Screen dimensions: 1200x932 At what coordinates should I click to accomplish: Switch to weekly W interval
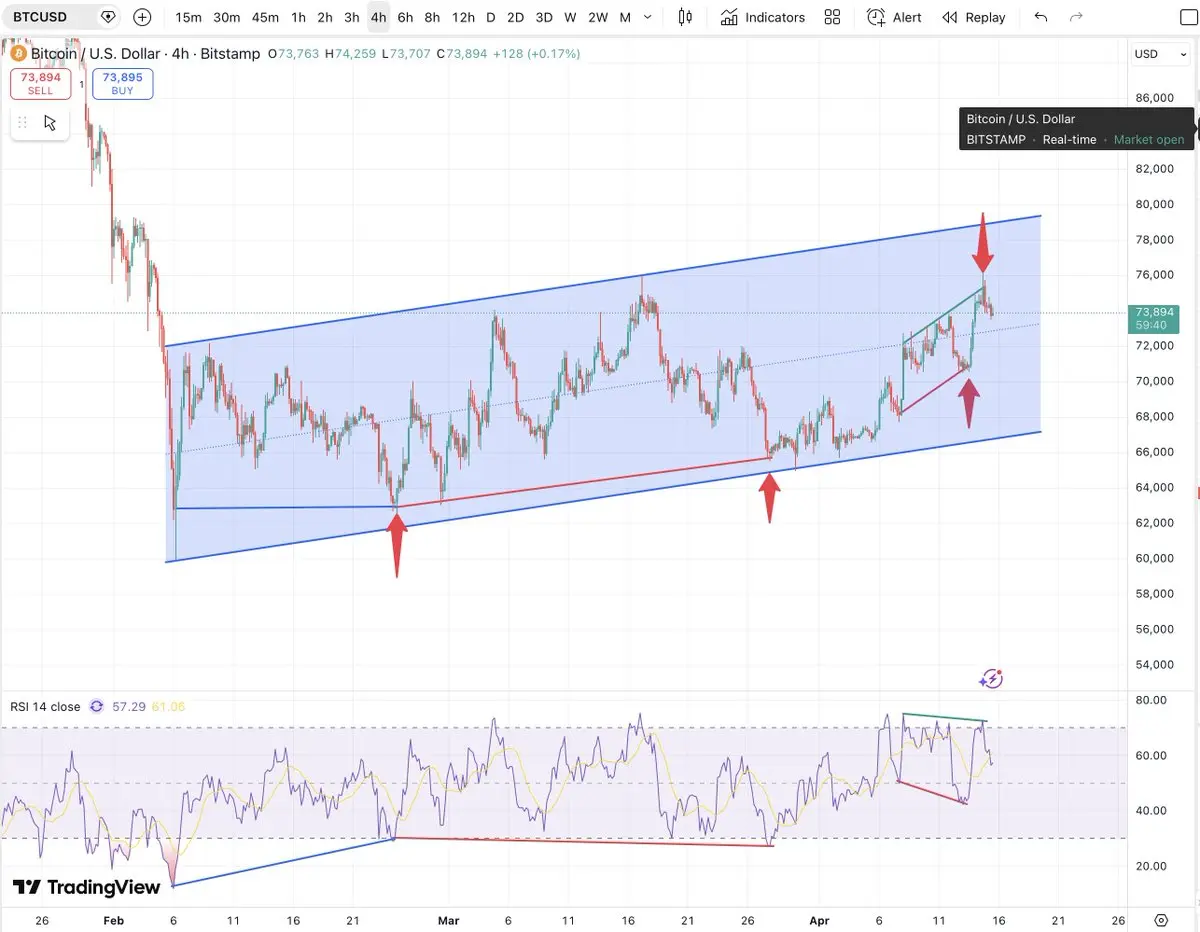(x=570, y=17)
